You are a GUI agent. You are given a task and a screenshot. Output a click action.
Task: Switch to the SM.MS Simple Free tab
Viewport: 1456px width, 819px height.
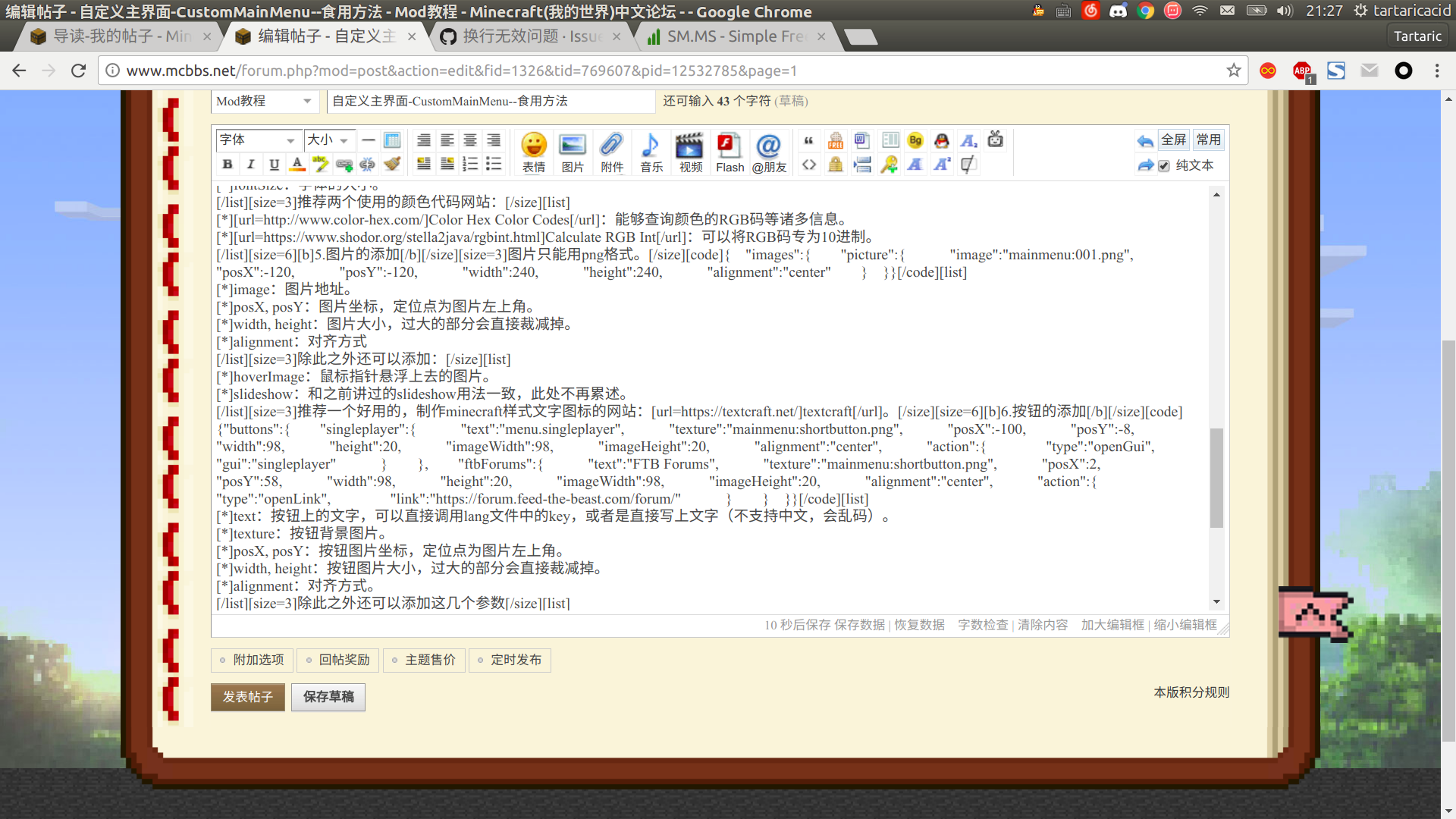click(x=736, y=36)
